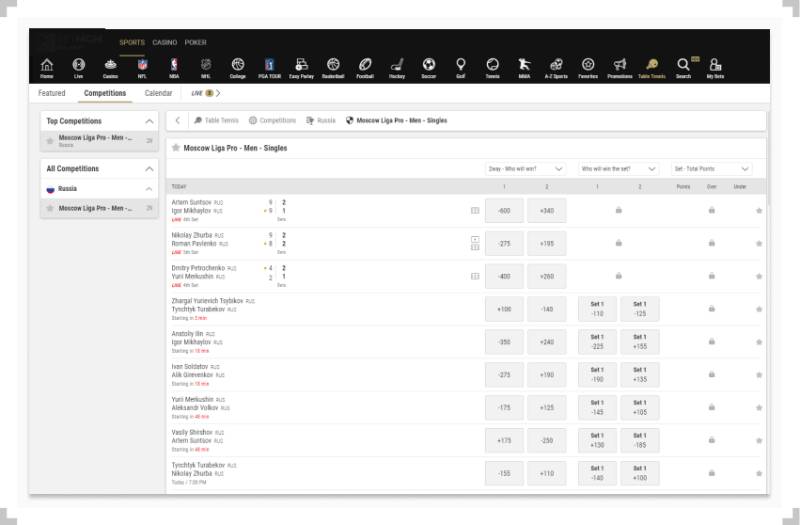Select Set 1 -185 for Artem Suntsov
Image resolution: width=800 pixels, height=525 pixels.
(x=640, y=440)
